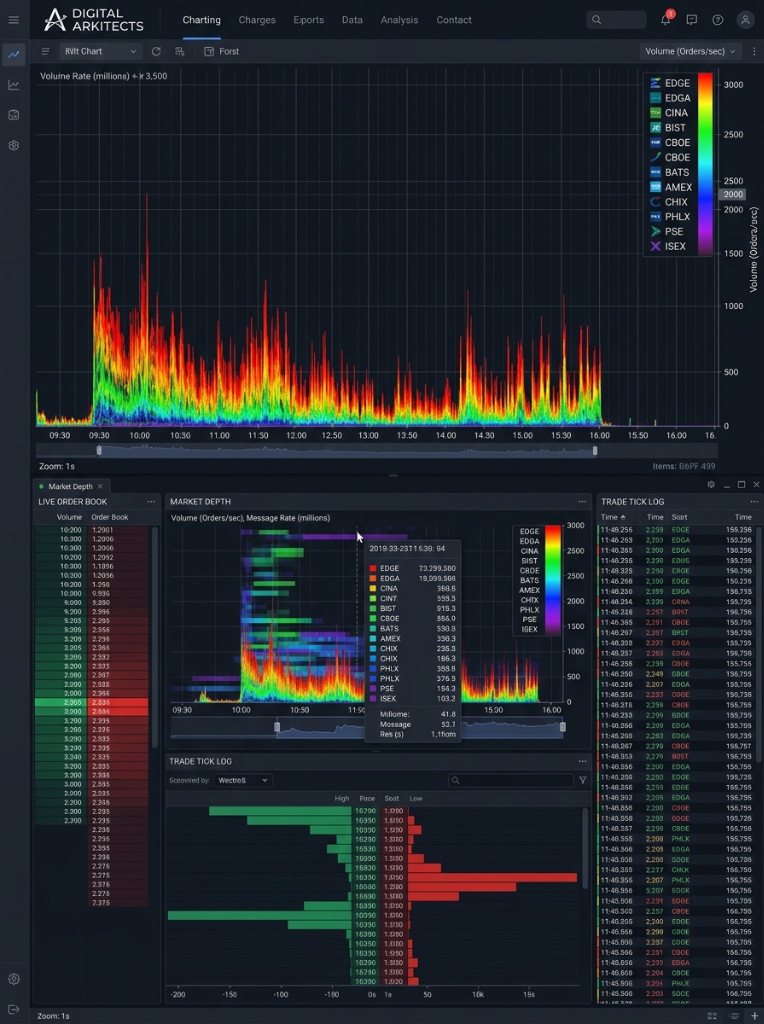Close the Market Depth tab
The width and height of the screenshot is (764, 1024).
(100, 487)
